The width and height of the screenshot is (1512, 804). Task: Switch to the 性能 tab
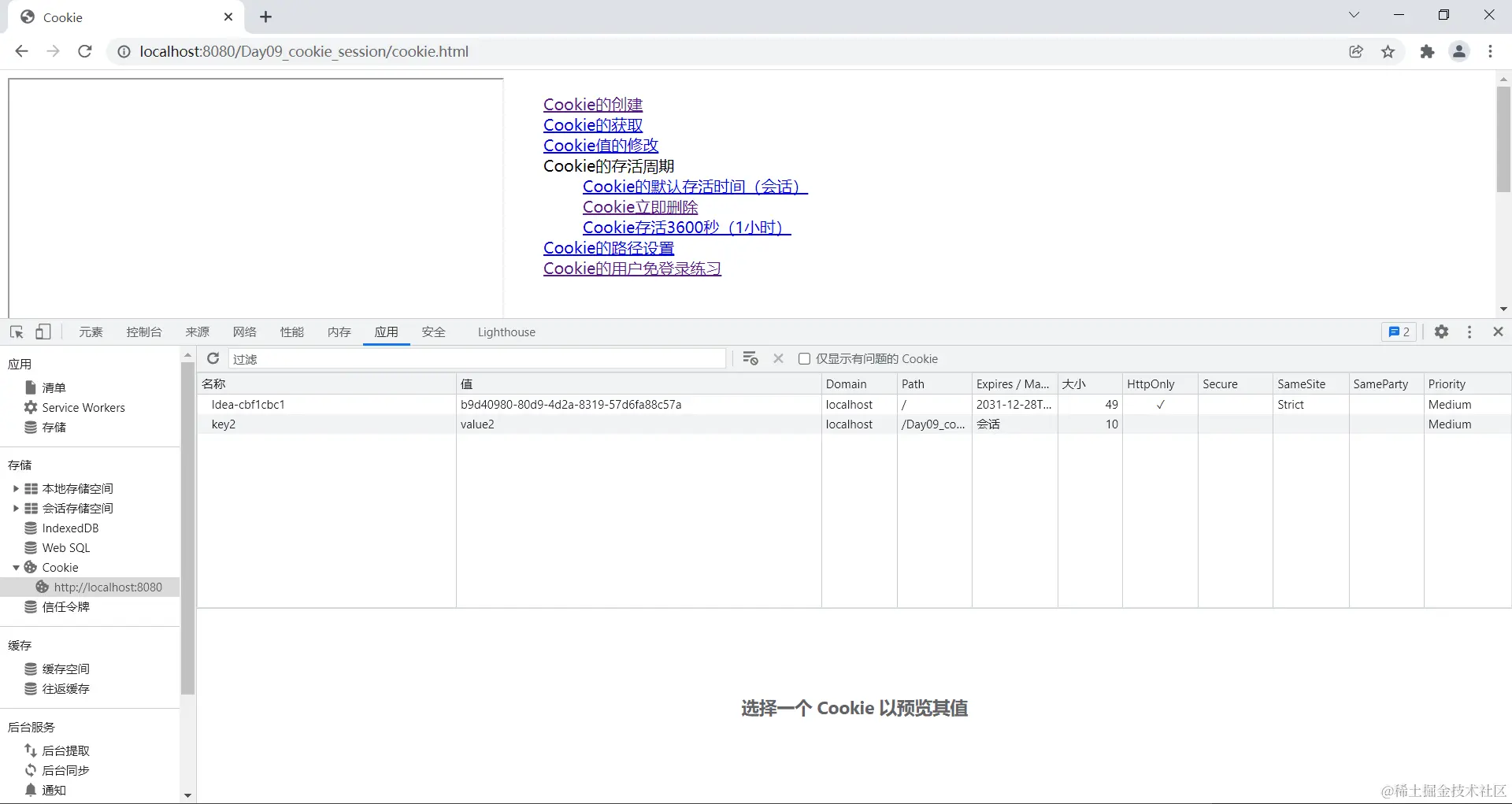click(292, 332)
